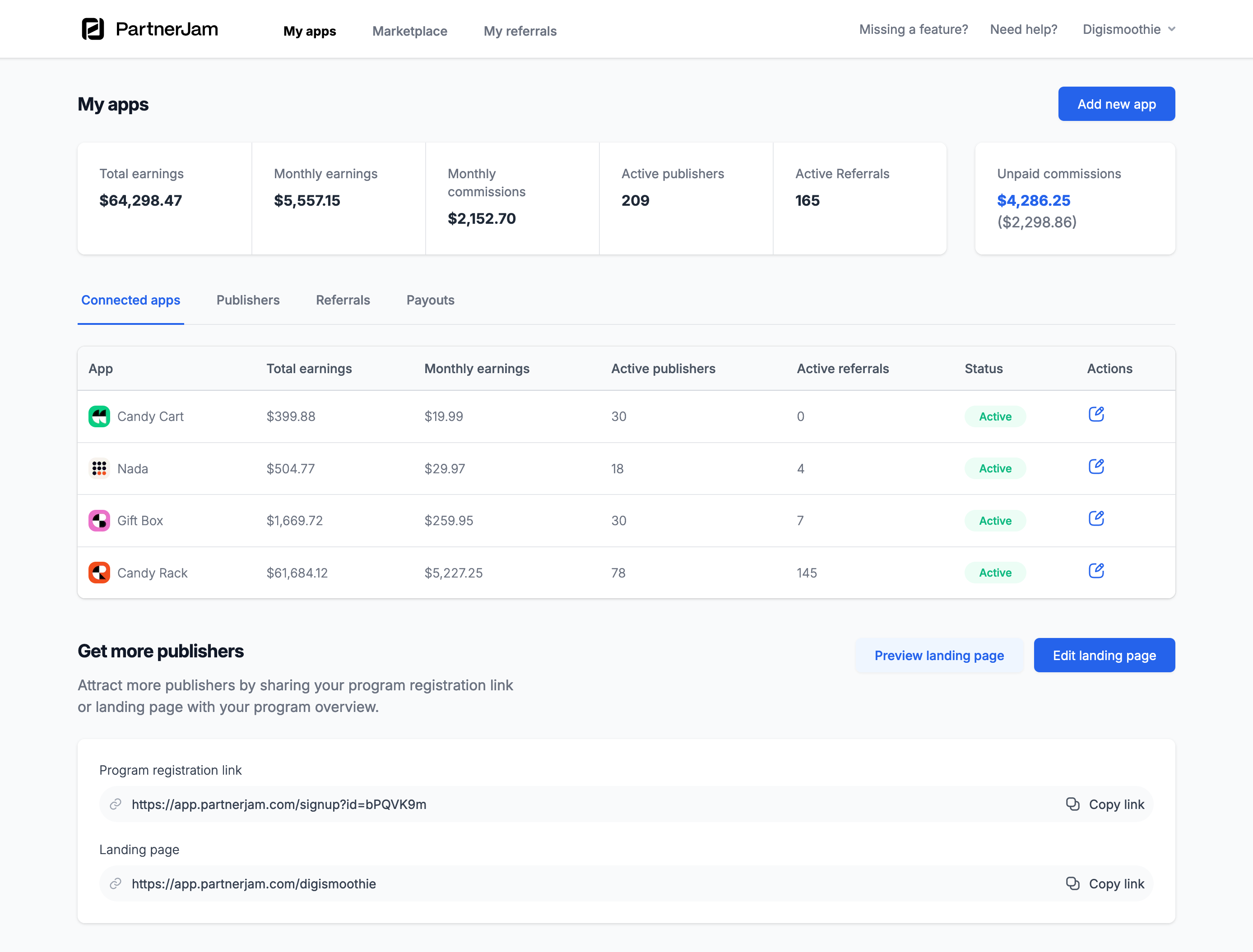
Task: Click the Candy Cart app icon
Action: [x=99, y=416]
